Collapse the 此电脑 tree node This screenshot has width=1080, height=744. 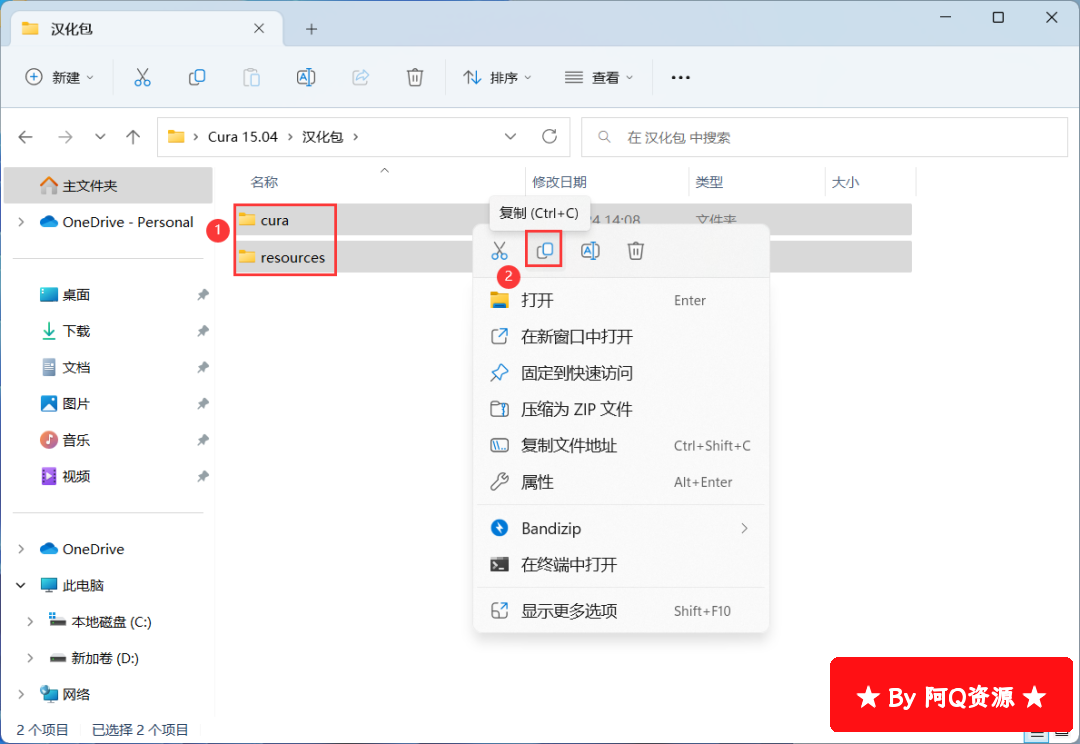tap(21, 586)
